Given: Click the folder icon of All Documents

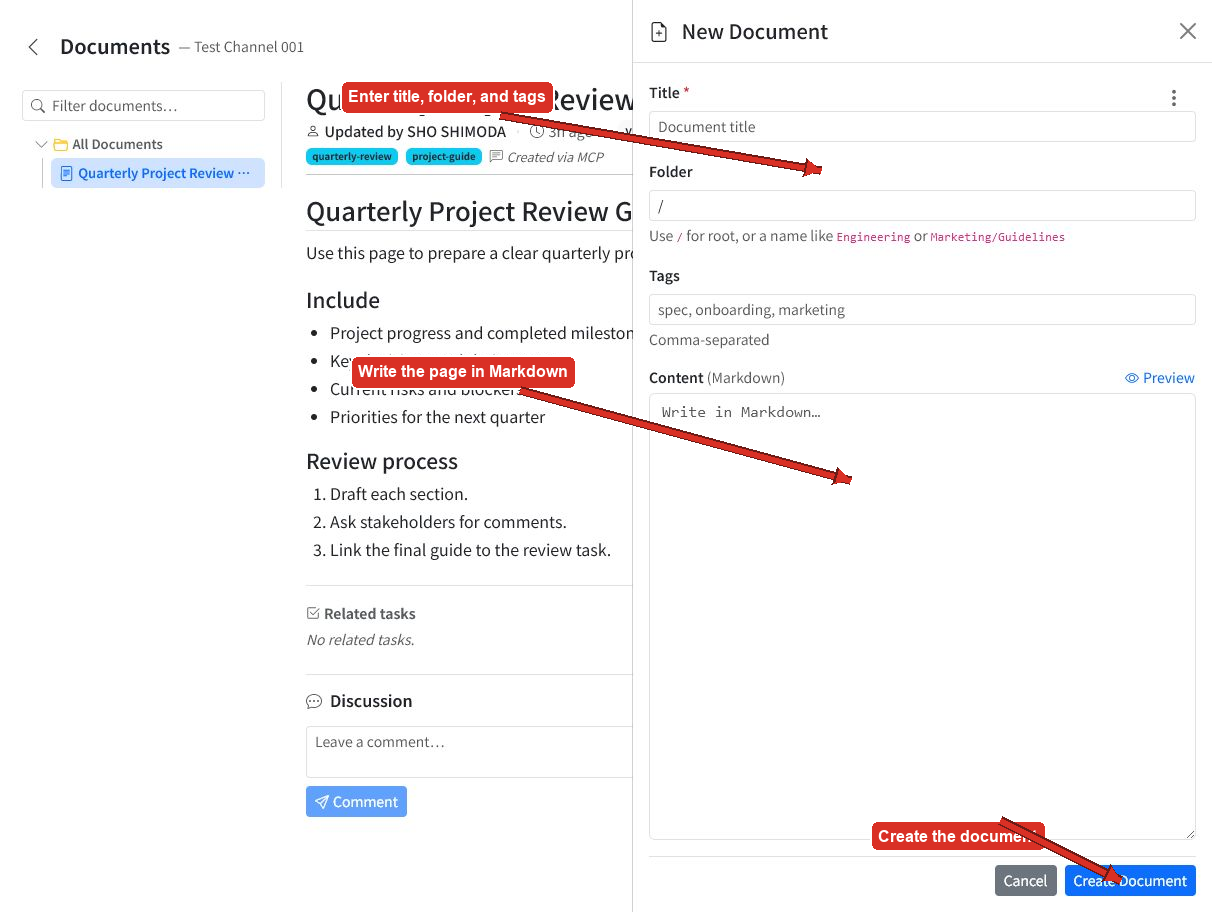Looking at the screenshot, I should (60, 144).
